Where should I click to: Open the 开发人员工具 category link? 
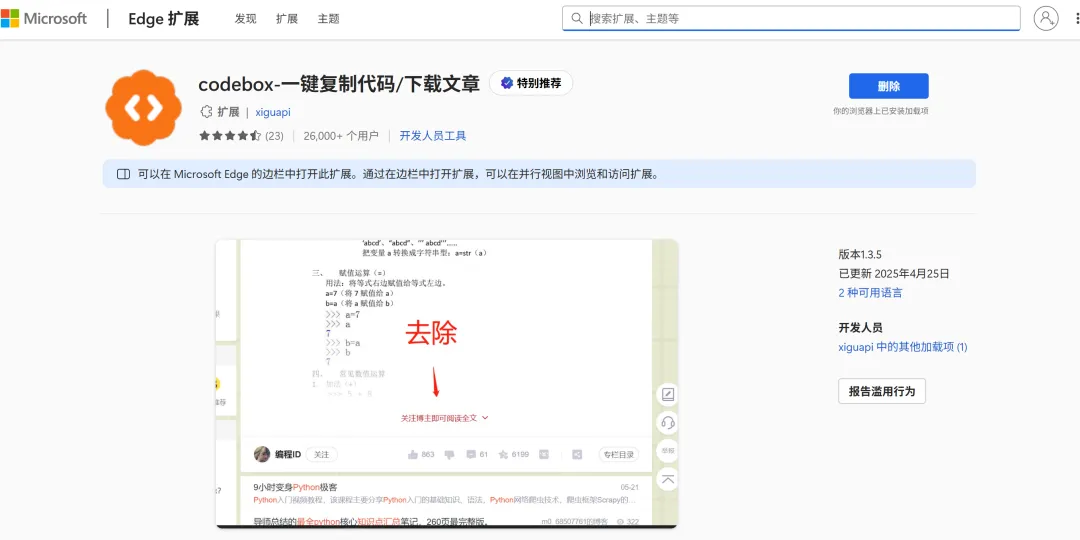[x=433, y=136]
